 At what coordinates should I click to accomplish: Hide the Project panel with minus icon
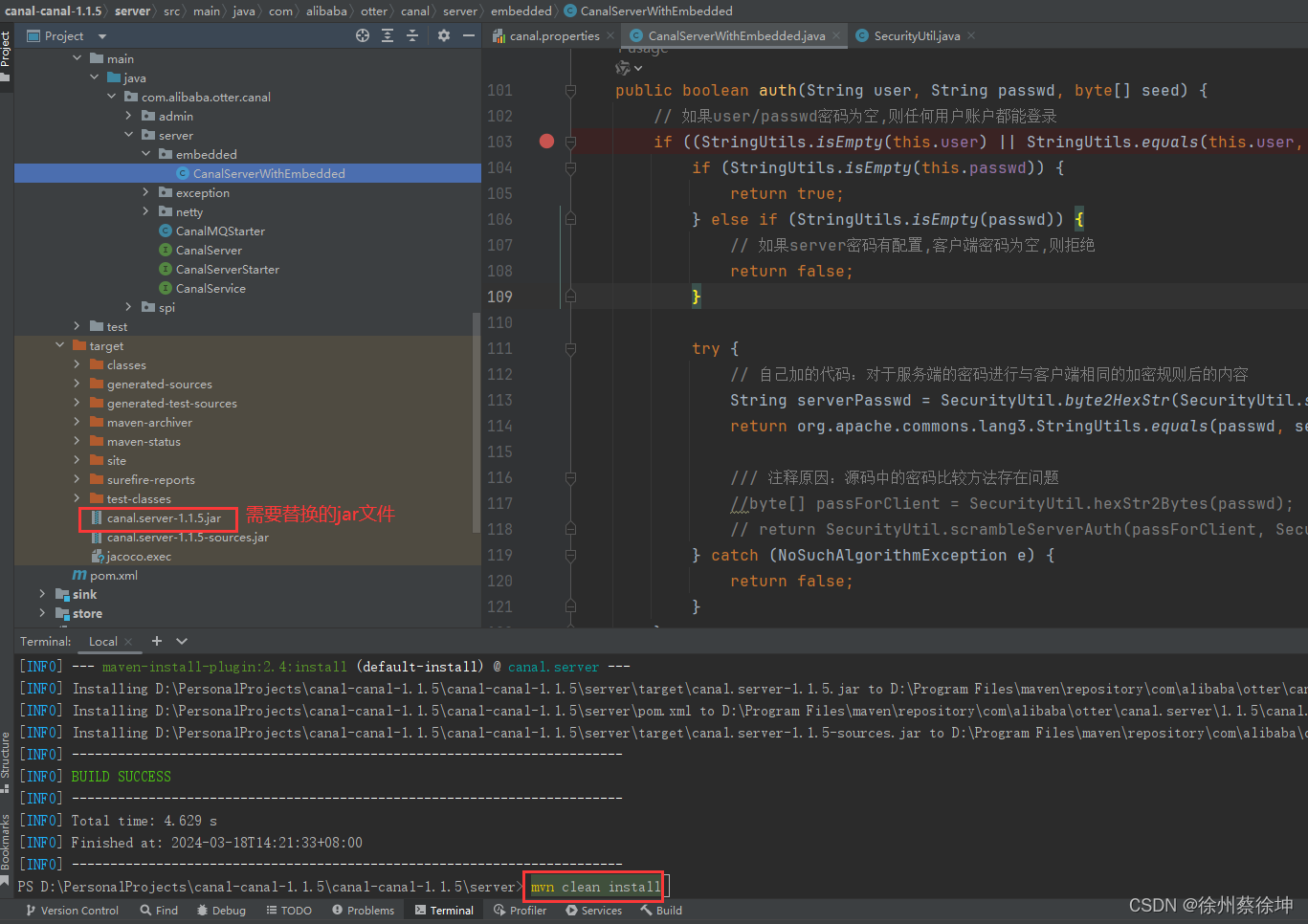pos(468,35)
